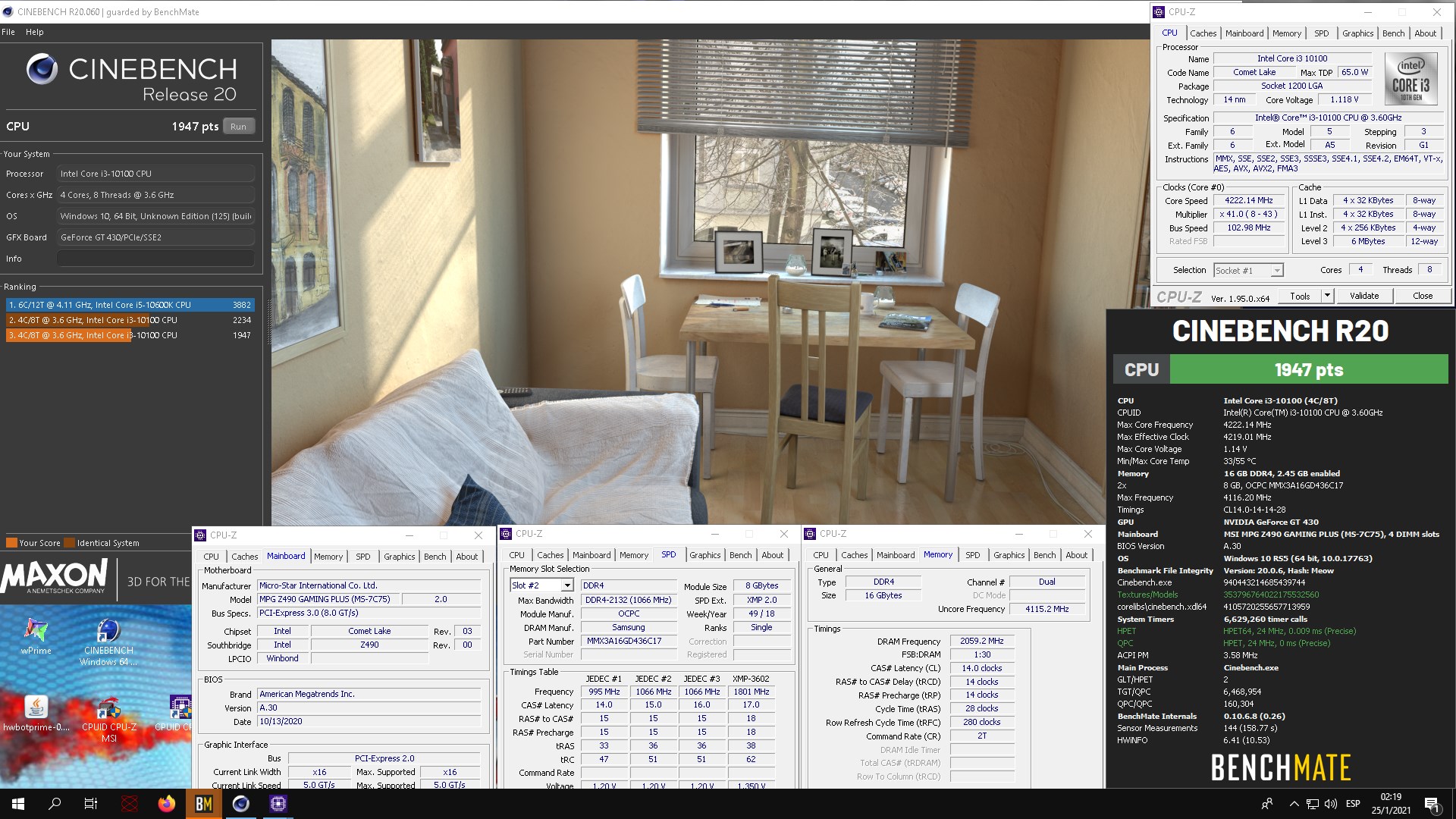Open the taskbar clock showing 02:19
1456x819 pixels.
click(x=1391, y=804)
